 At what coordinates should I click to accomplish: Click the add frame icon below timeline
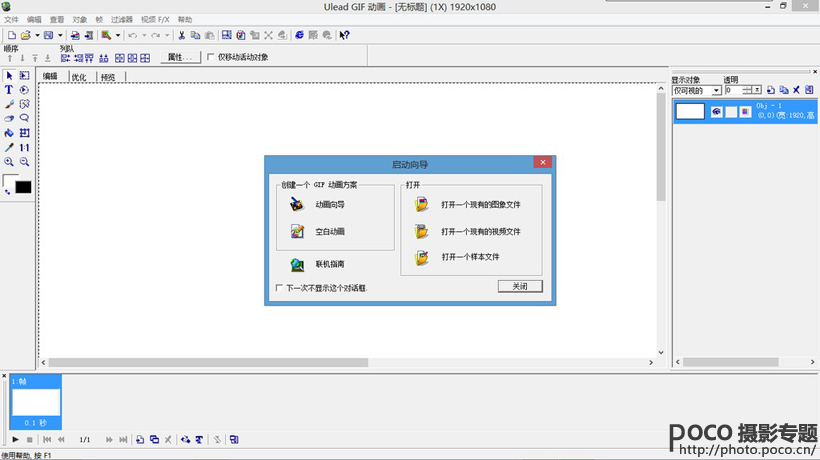pyautogui.click(x=140, y=440)
